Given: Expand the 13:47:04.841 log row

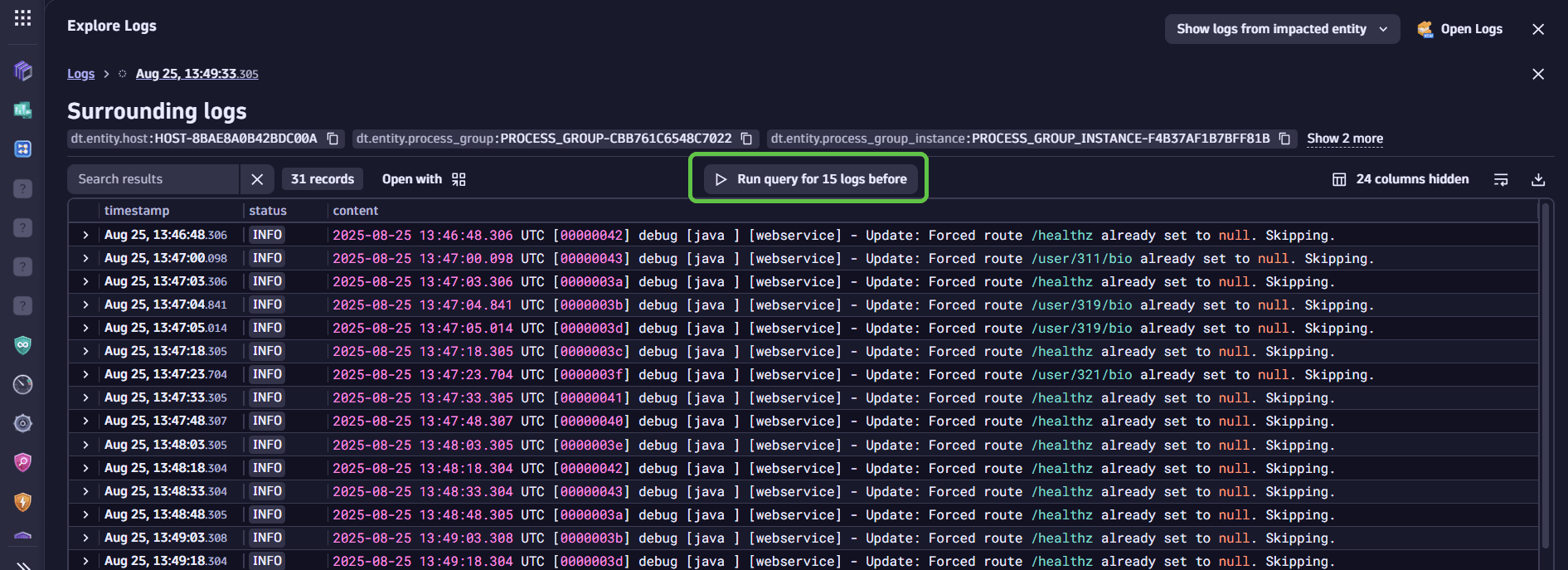Looking at the screenshot, I should tap(85, 304).
